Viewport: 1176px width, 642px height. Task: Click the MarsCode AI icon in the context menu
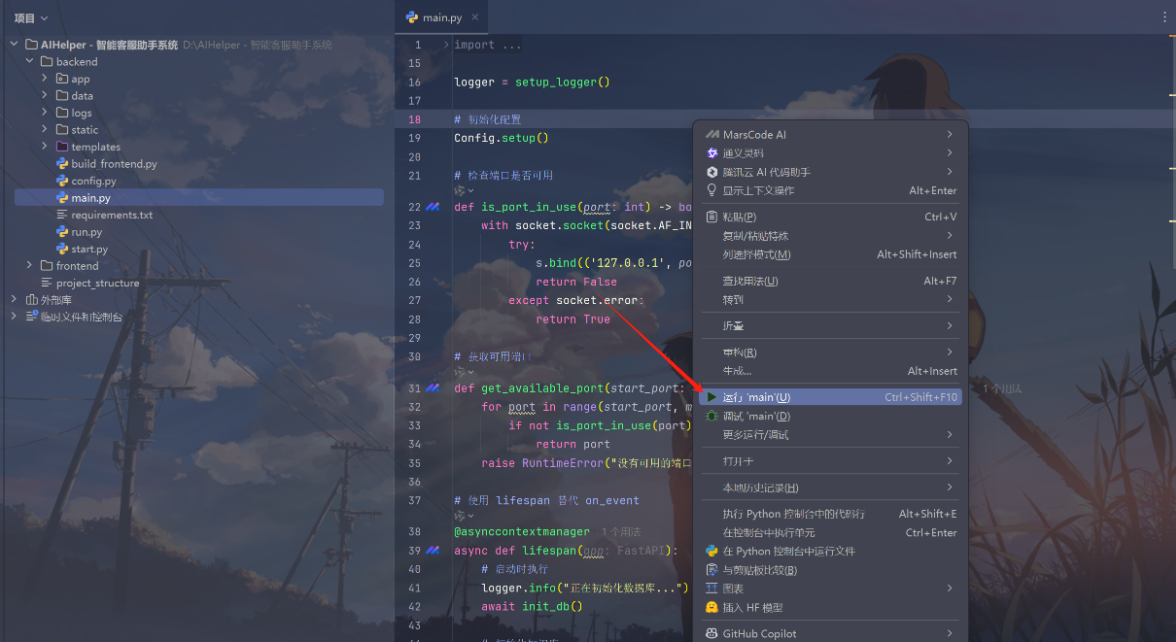[712, 134]
